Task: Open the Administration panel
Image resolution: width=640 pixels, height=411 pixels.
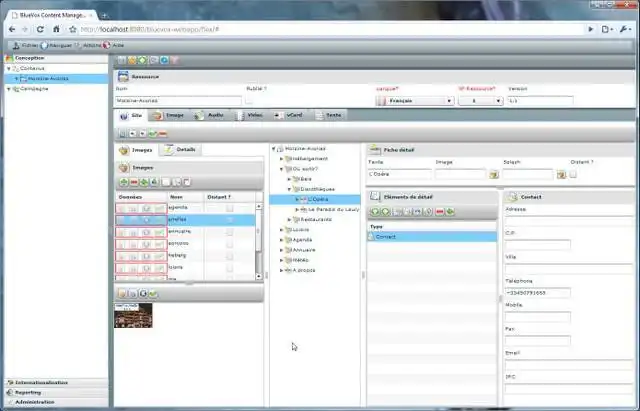Action: tap(56, 402)
